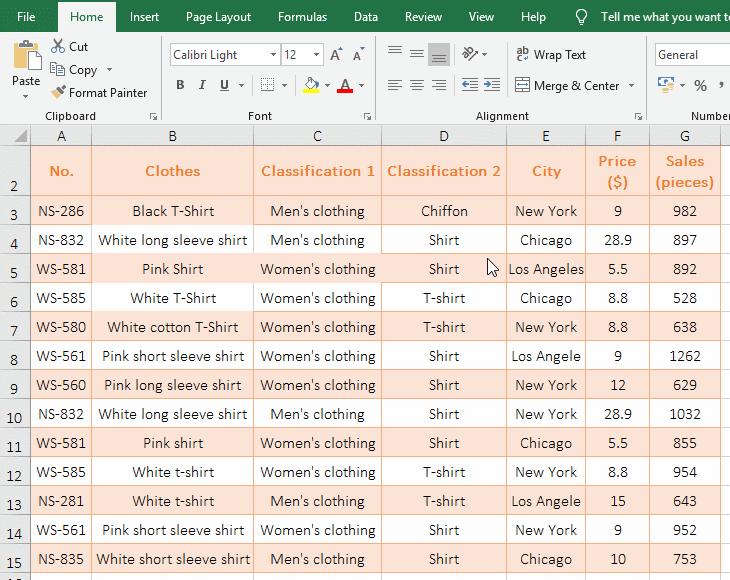Increase font size with the large A icon
The image size is (730, 580).
(x=337, y=55)
